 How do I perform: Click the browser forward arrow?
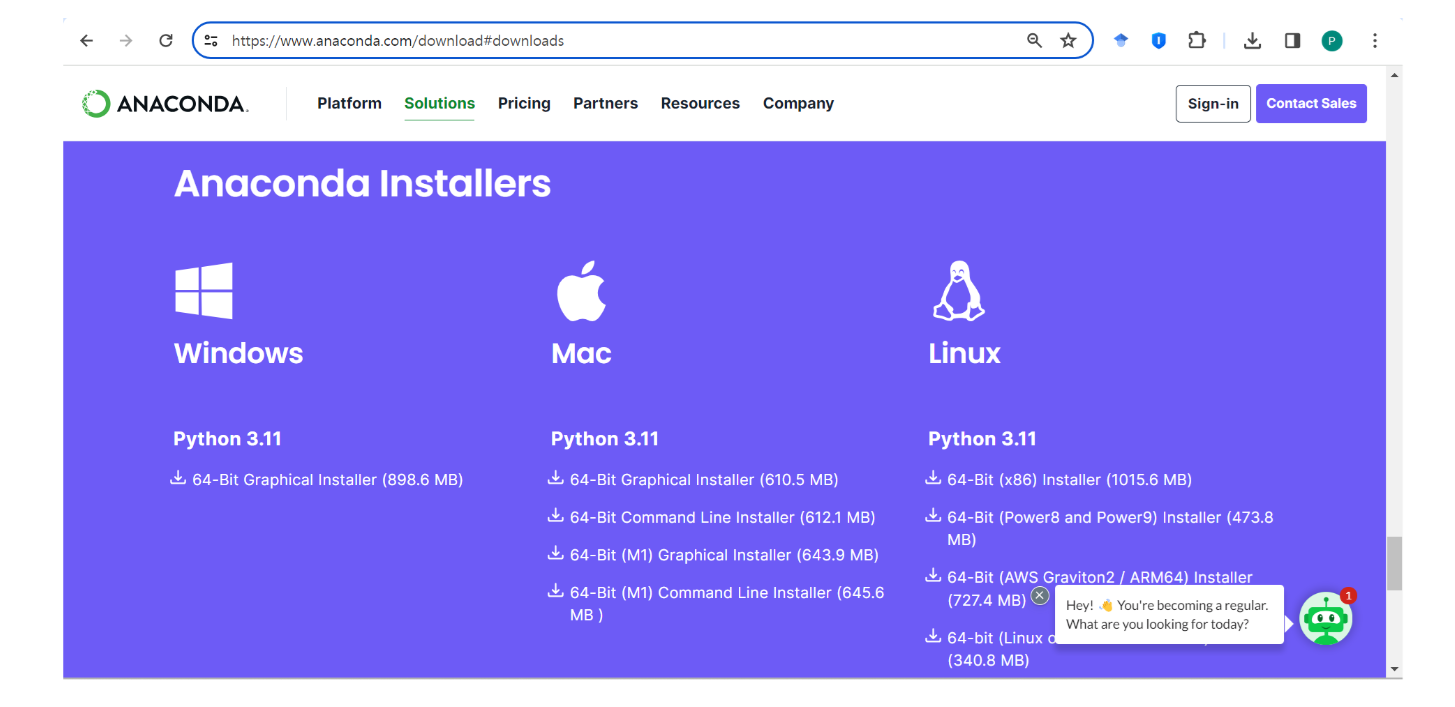point(126,41)
